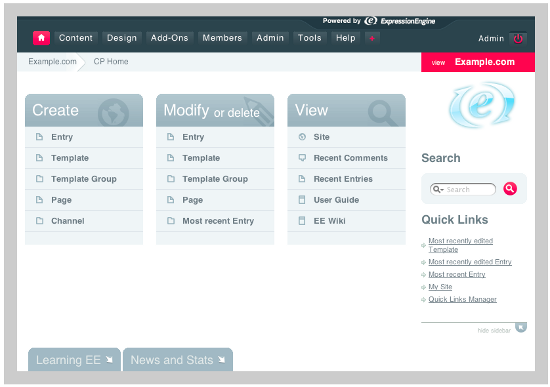Open the Admin menu in navigation bar
The height and width of the screenshot is (387, 550).
[x=270, y=38]
